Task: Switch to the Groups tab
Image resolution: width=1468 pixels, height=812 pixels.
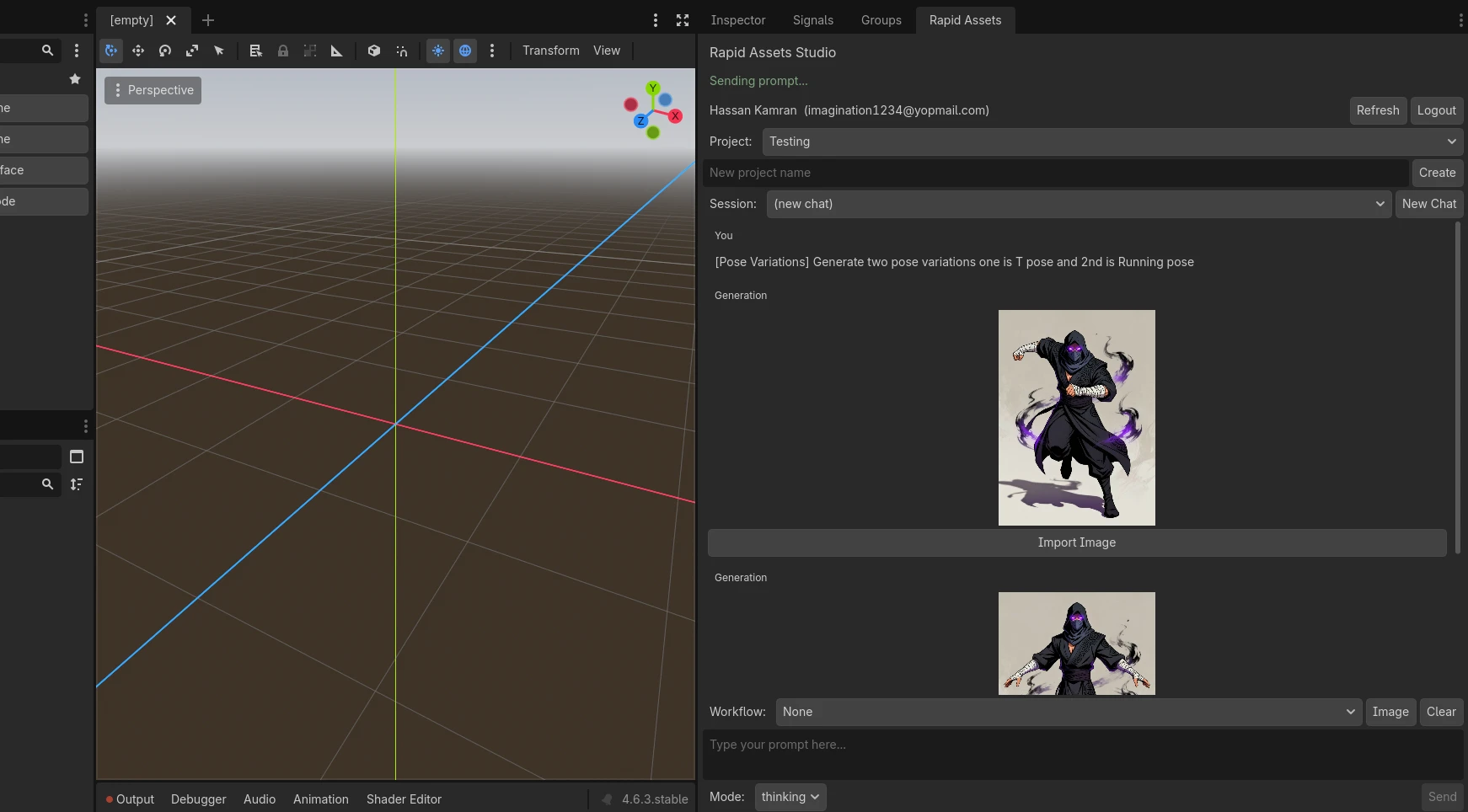Action: (x=881, y=20)
